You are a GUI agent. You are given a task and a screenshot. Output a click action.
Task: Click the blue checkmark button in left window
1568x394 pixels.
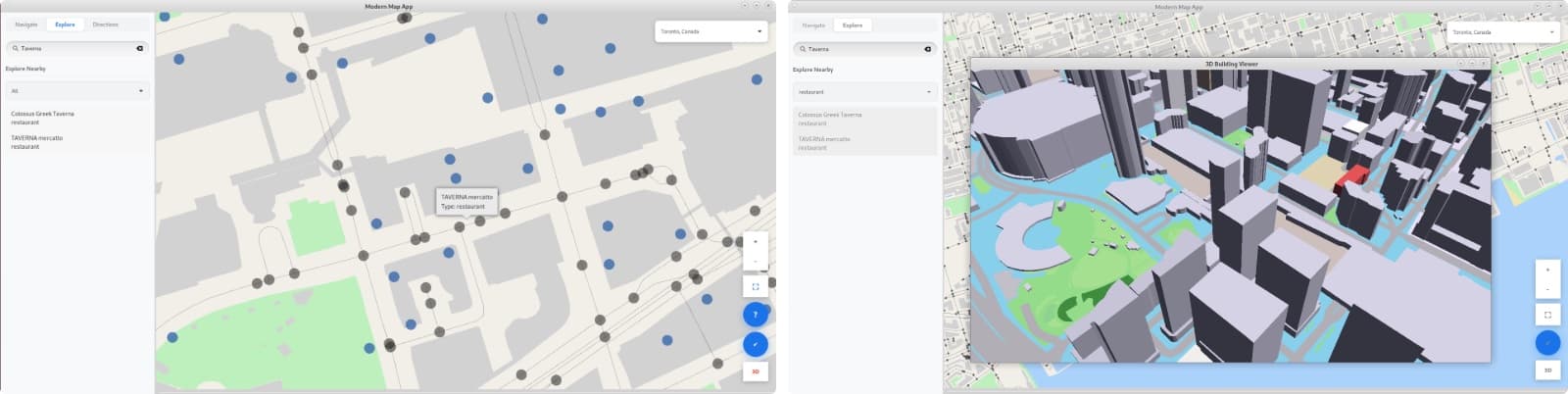point(755,344)
